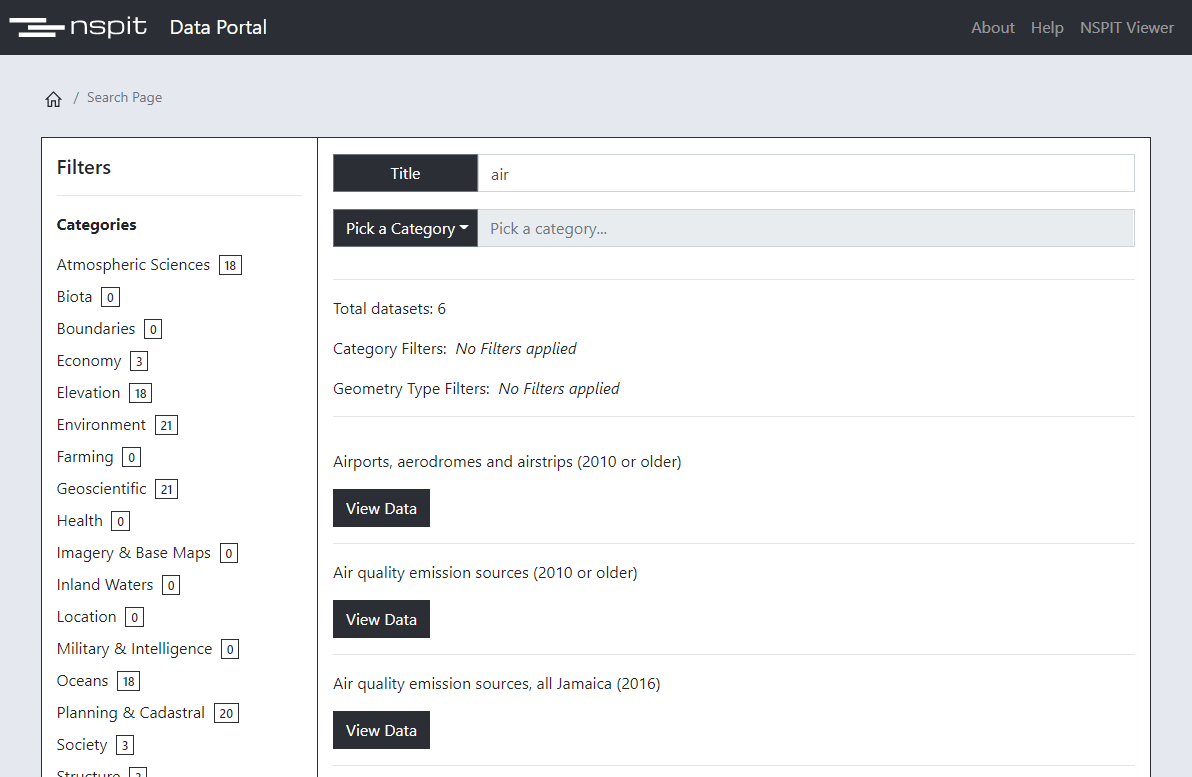Open the Help menu link
The image size is (1192, 777).
1047,27
